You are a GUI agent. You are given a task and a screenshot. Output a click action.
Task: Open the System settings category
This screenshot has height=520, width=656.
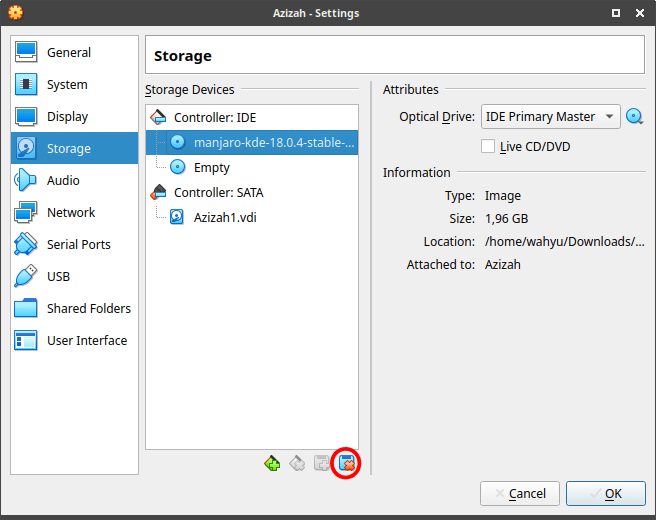[x=67, y=85]
